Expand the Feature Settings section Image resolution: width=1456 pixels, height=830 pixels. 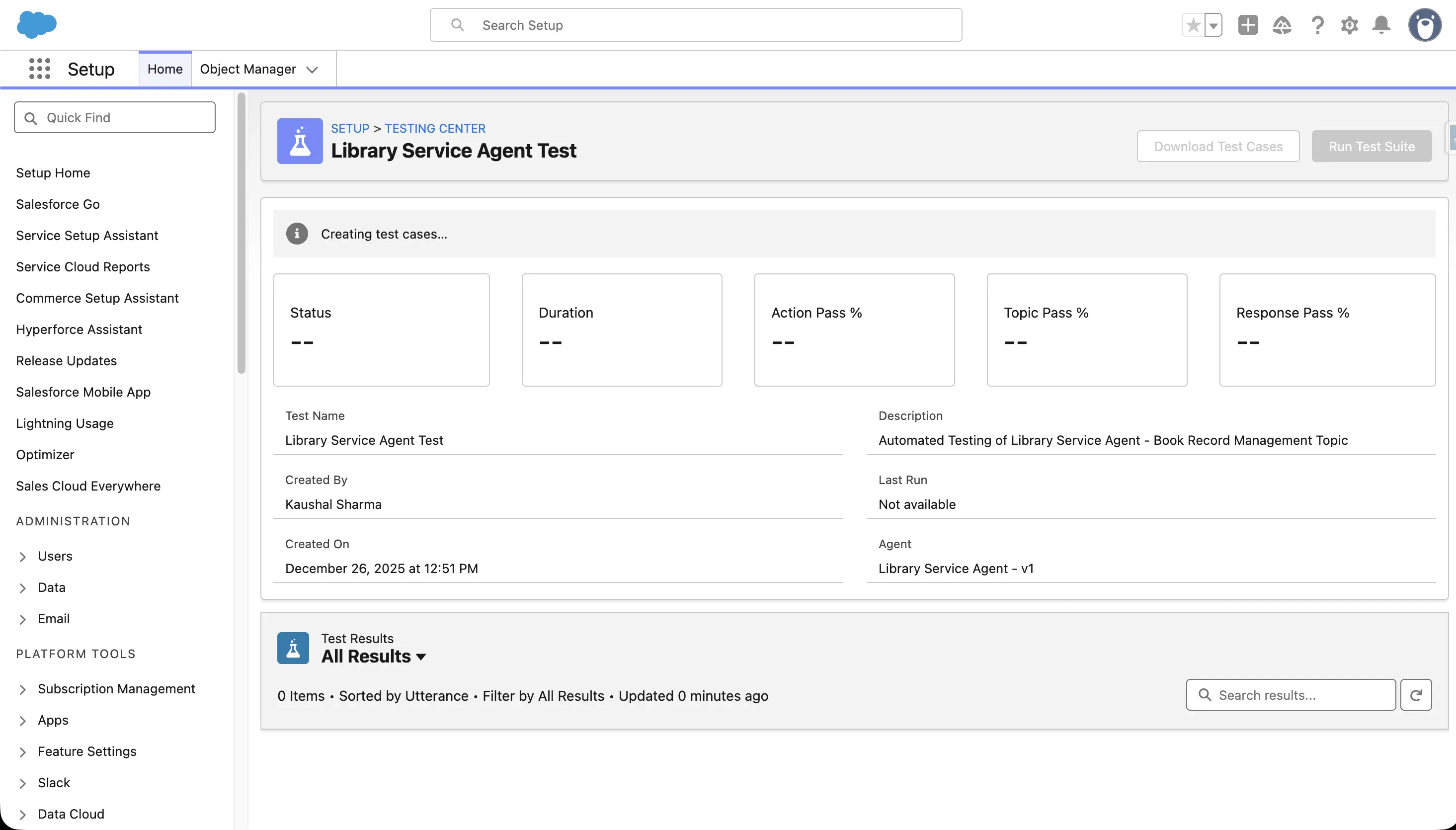click(23, 752)
